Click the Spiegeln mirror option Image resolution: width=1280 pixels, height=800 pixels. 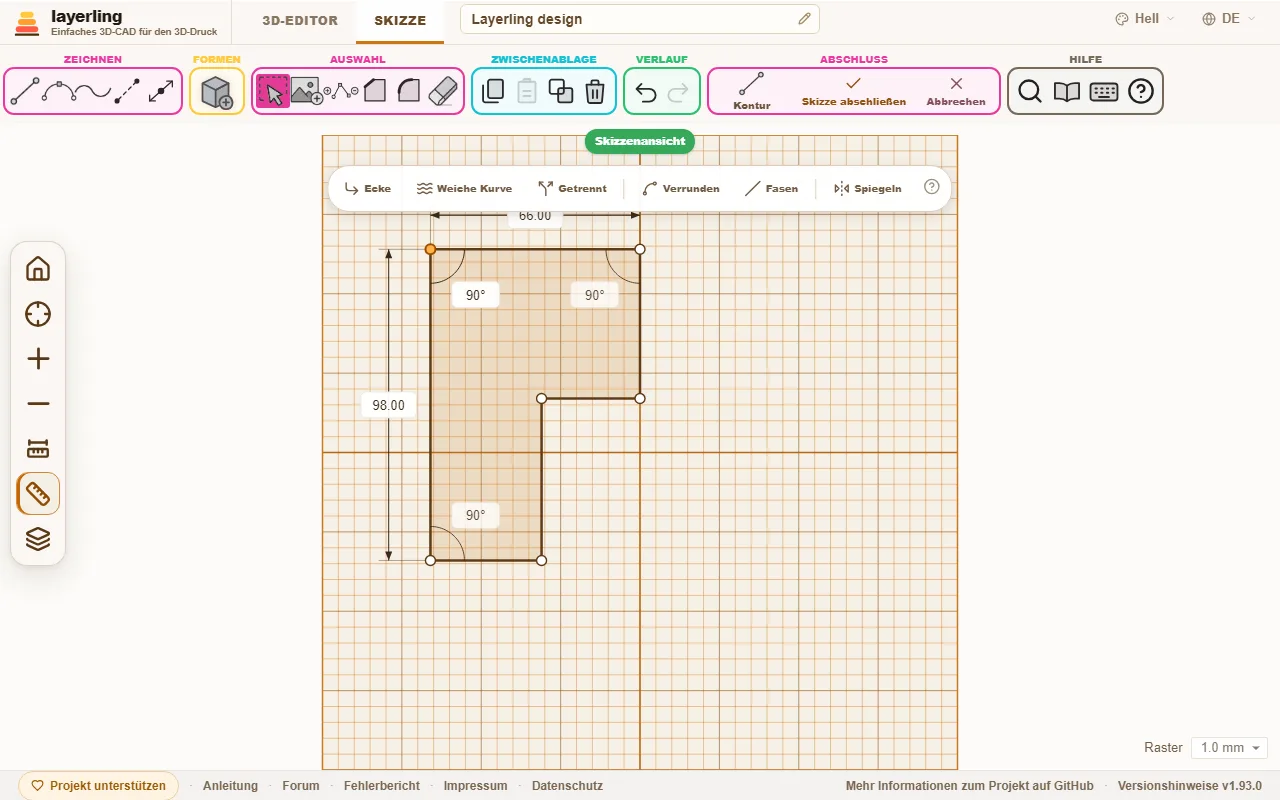pyautogui.click(x=867, y=188)
